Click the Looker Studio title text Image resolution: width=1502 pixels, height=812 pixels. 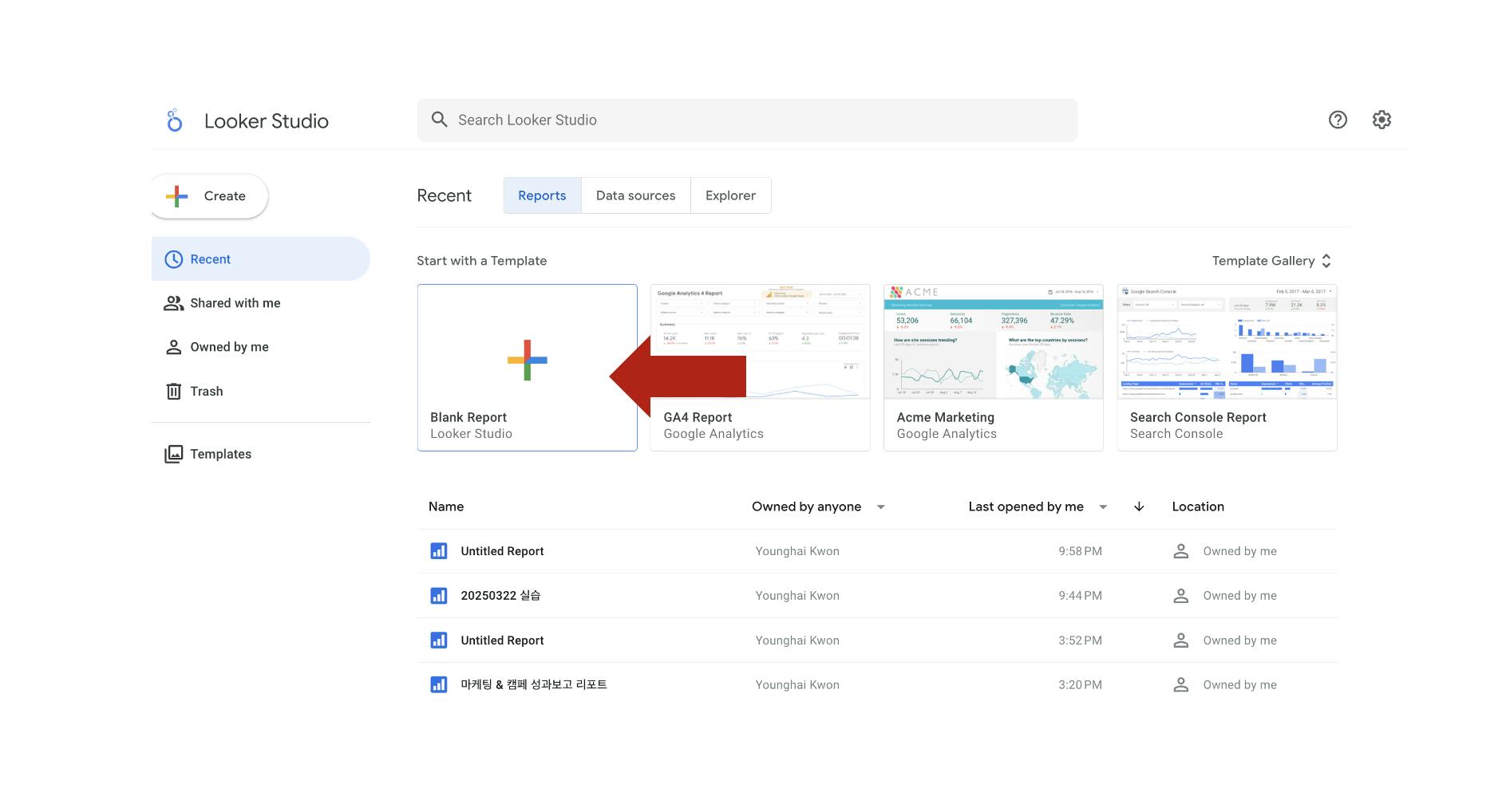pos(267,120)
